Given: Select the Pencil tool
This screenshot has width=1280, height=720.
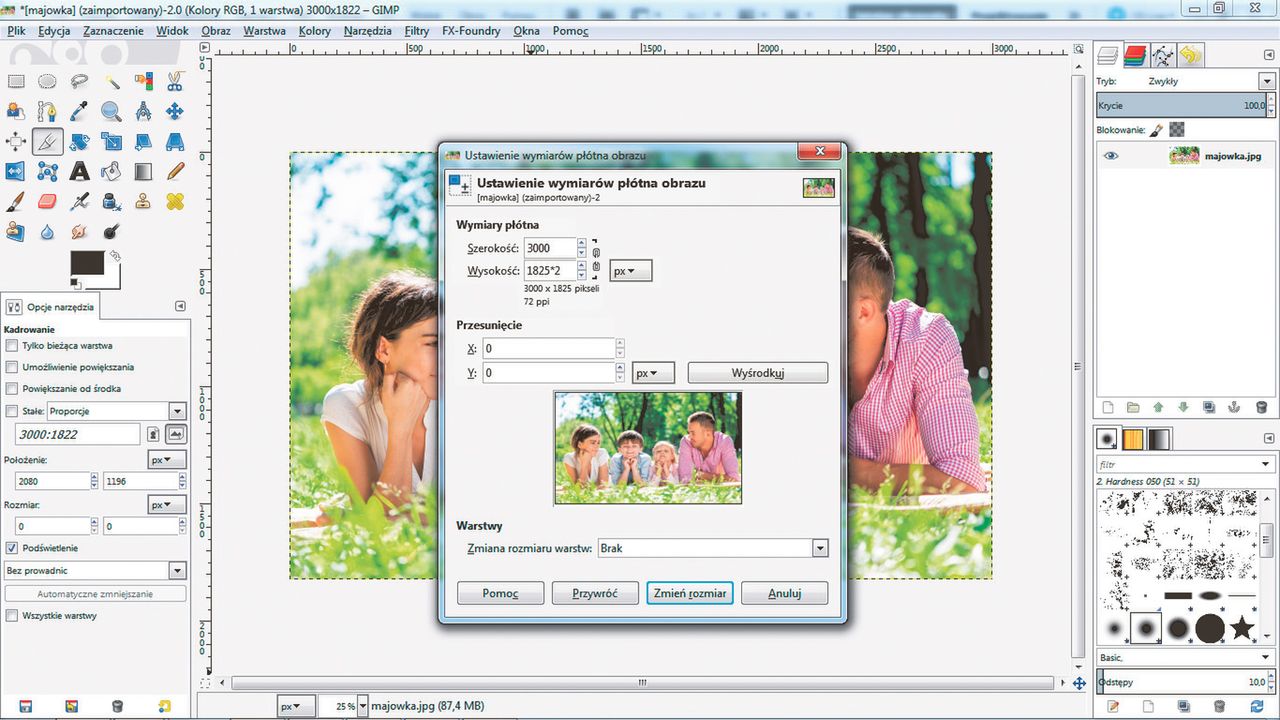Looking at the screenshot, I should click(175, 172).
